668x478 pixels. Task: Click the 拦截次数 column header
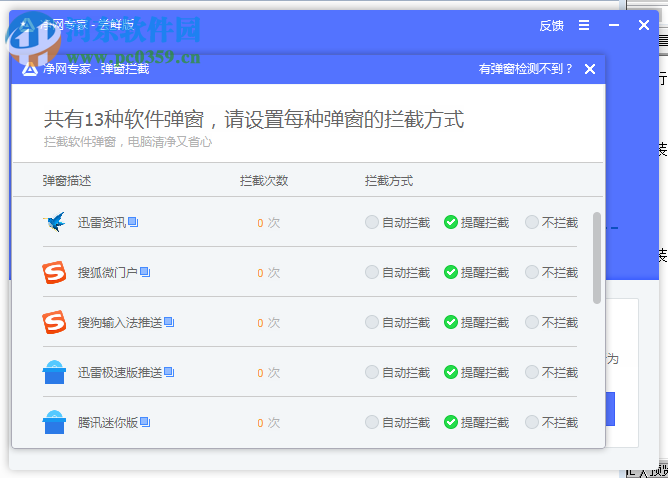264,181
